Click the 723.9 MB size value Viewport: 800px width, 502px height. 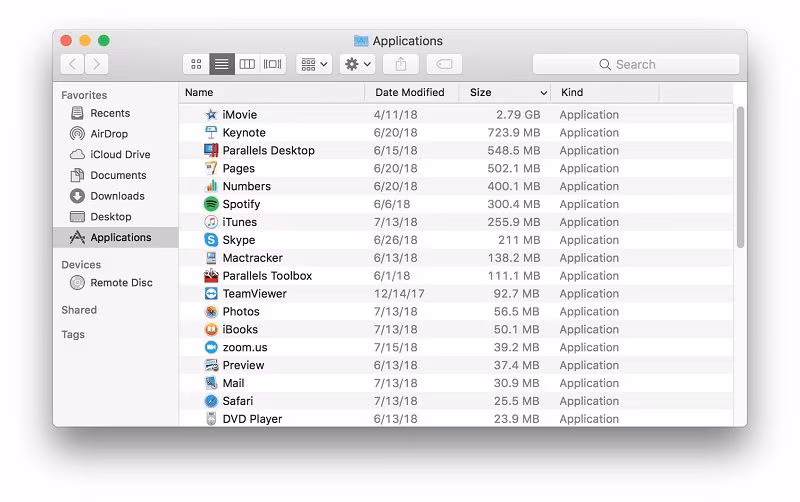point(514,133)
